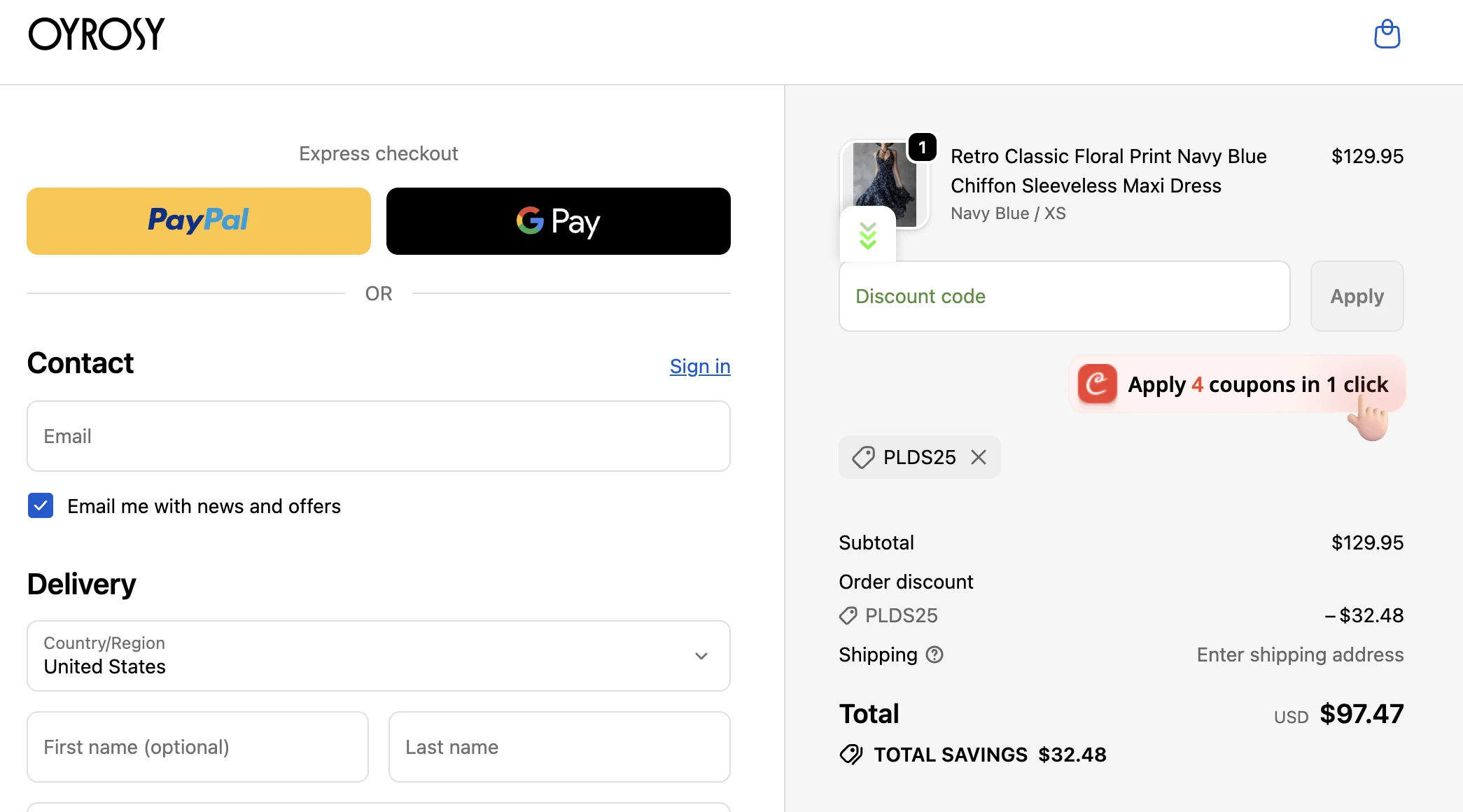Click the Navy Blue / XS variant text

1008,213
